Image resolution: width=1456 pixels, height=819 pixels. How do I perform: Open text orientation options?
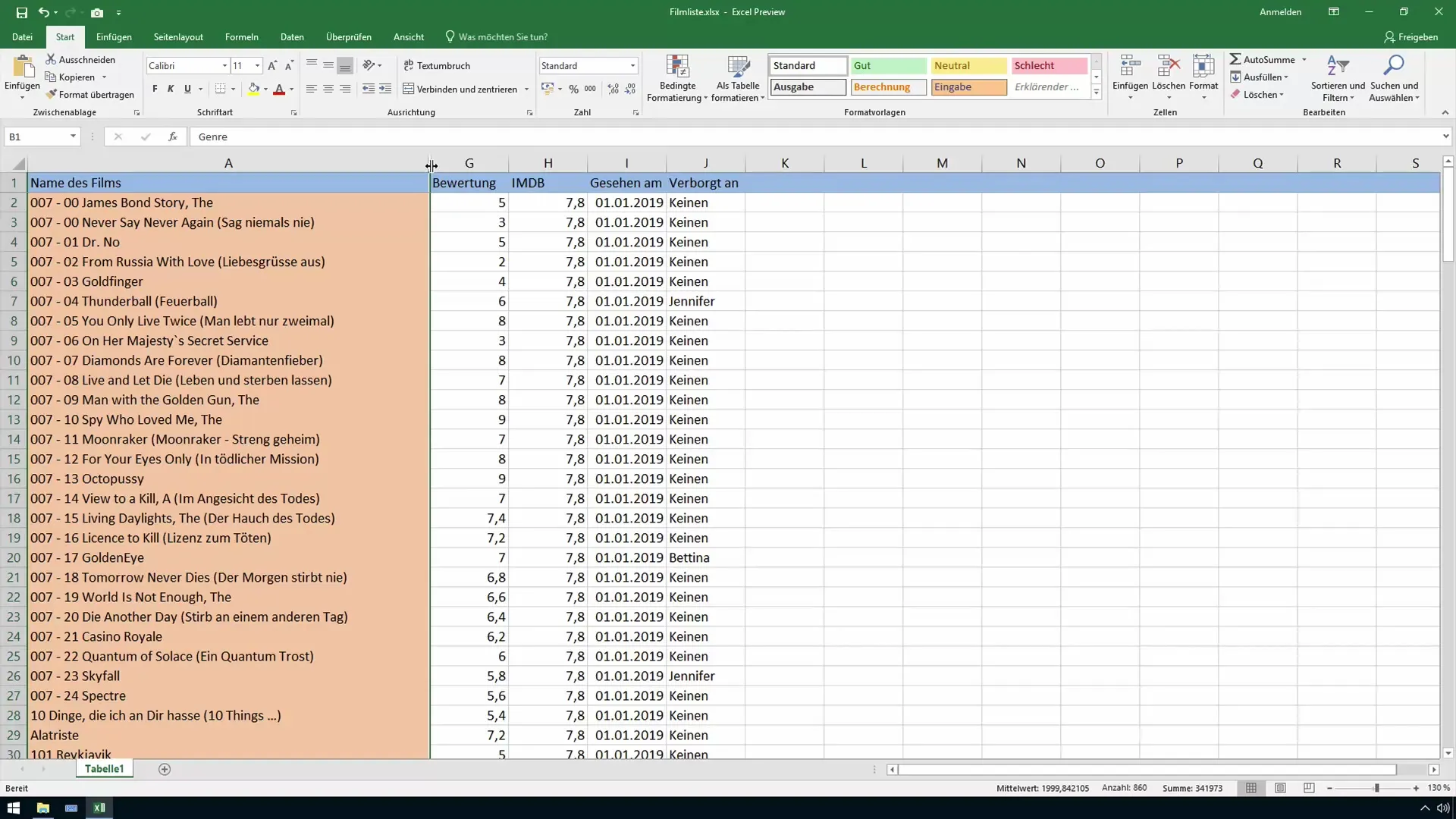pos(372,65)
